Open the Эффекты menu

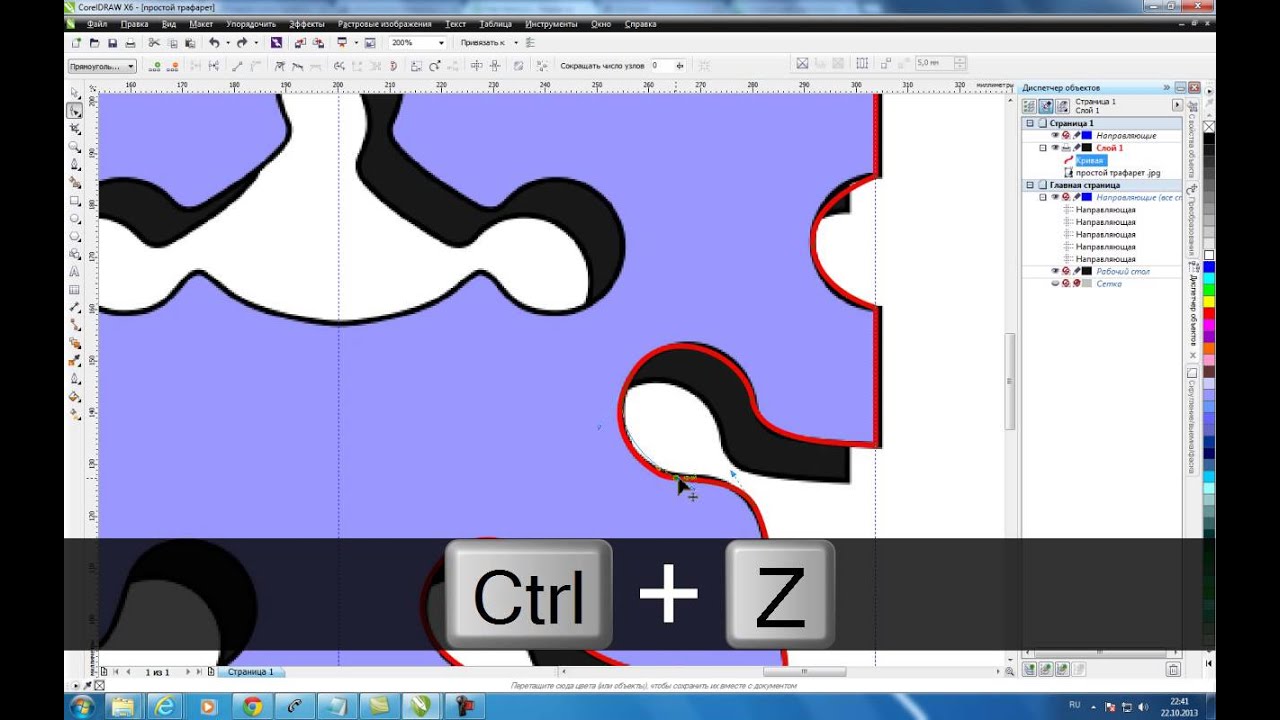(x=306, y=23)
